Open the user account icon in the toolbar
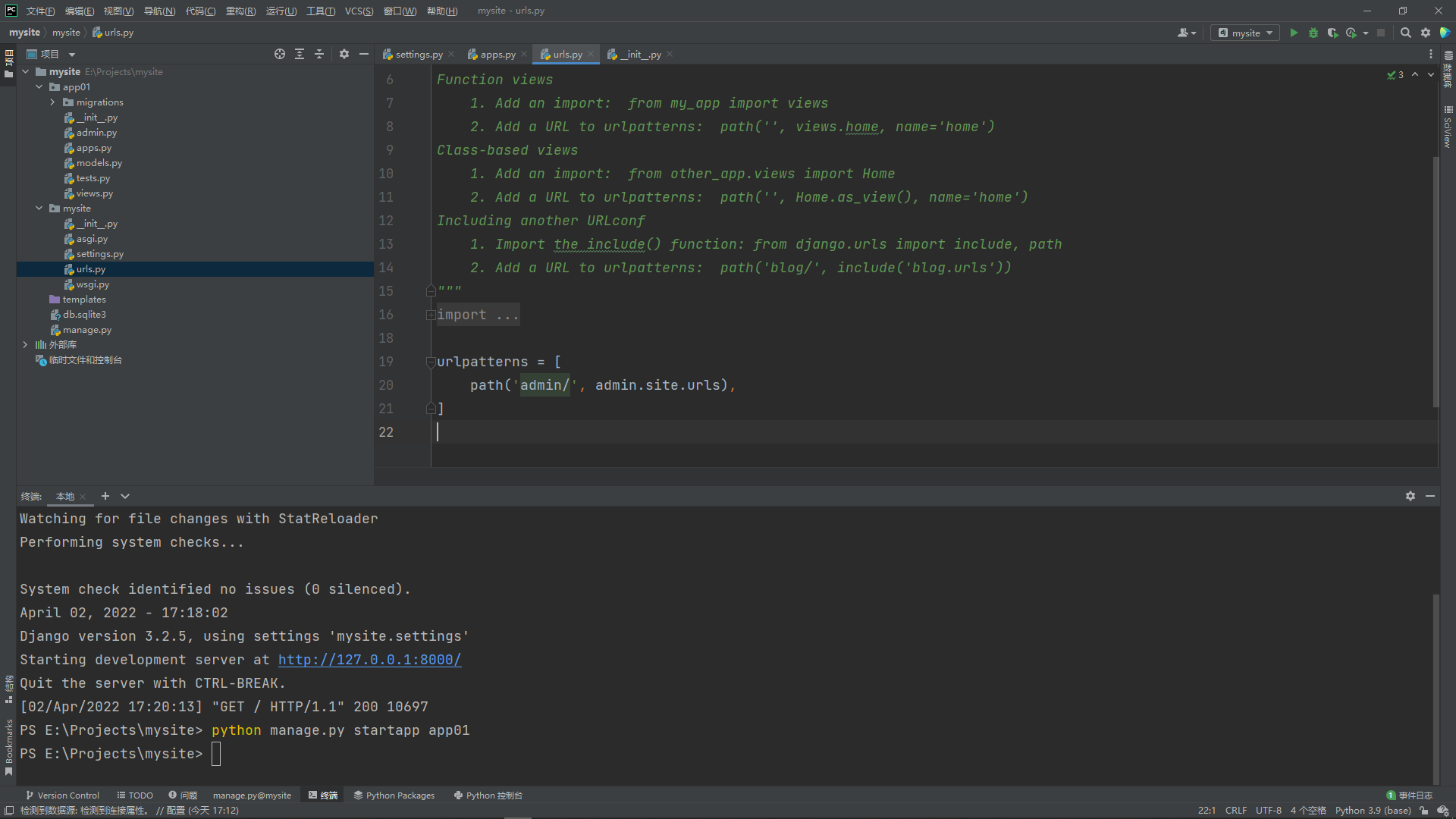The height and width of the screenshot is (819, 1456). 1185,33
